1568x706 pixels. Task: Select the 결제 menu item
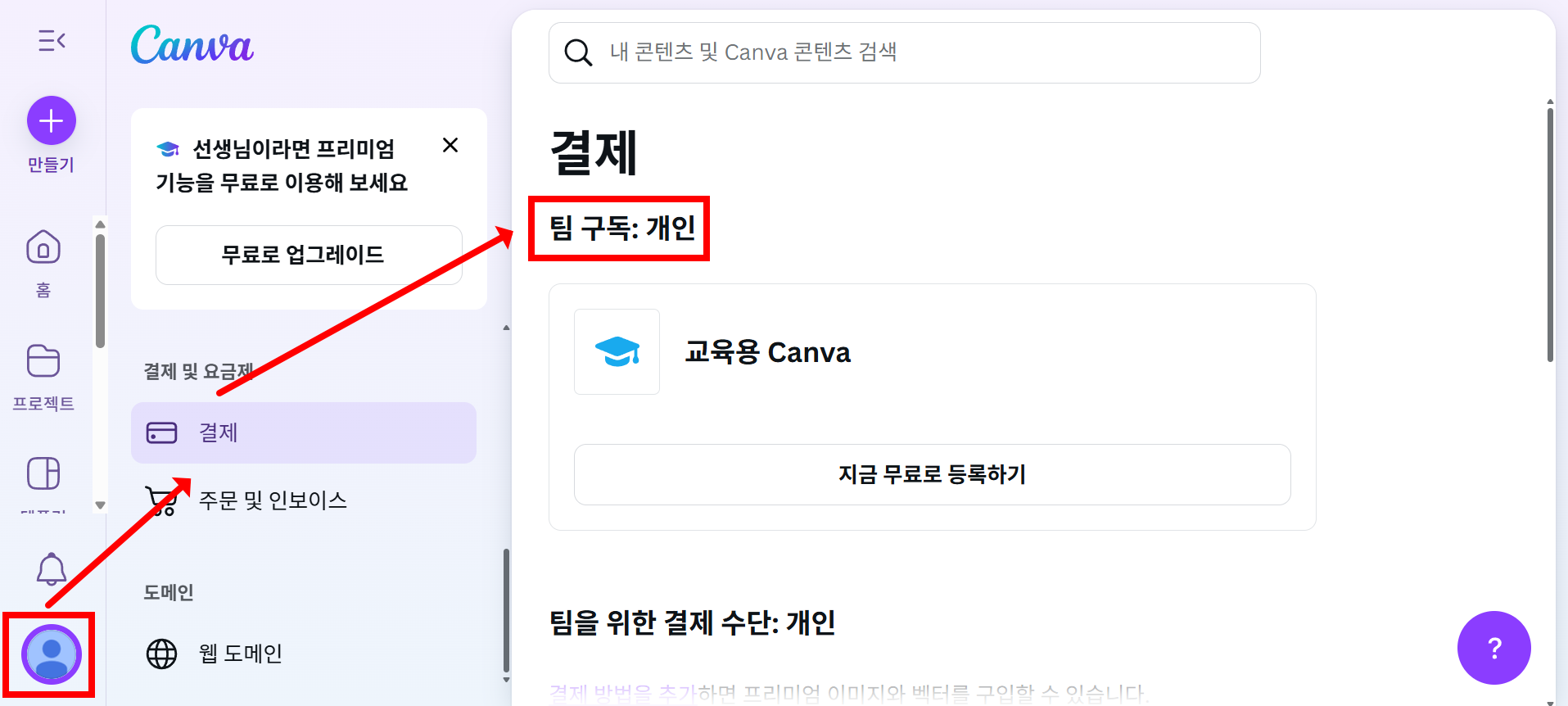[x=304, y=432]
